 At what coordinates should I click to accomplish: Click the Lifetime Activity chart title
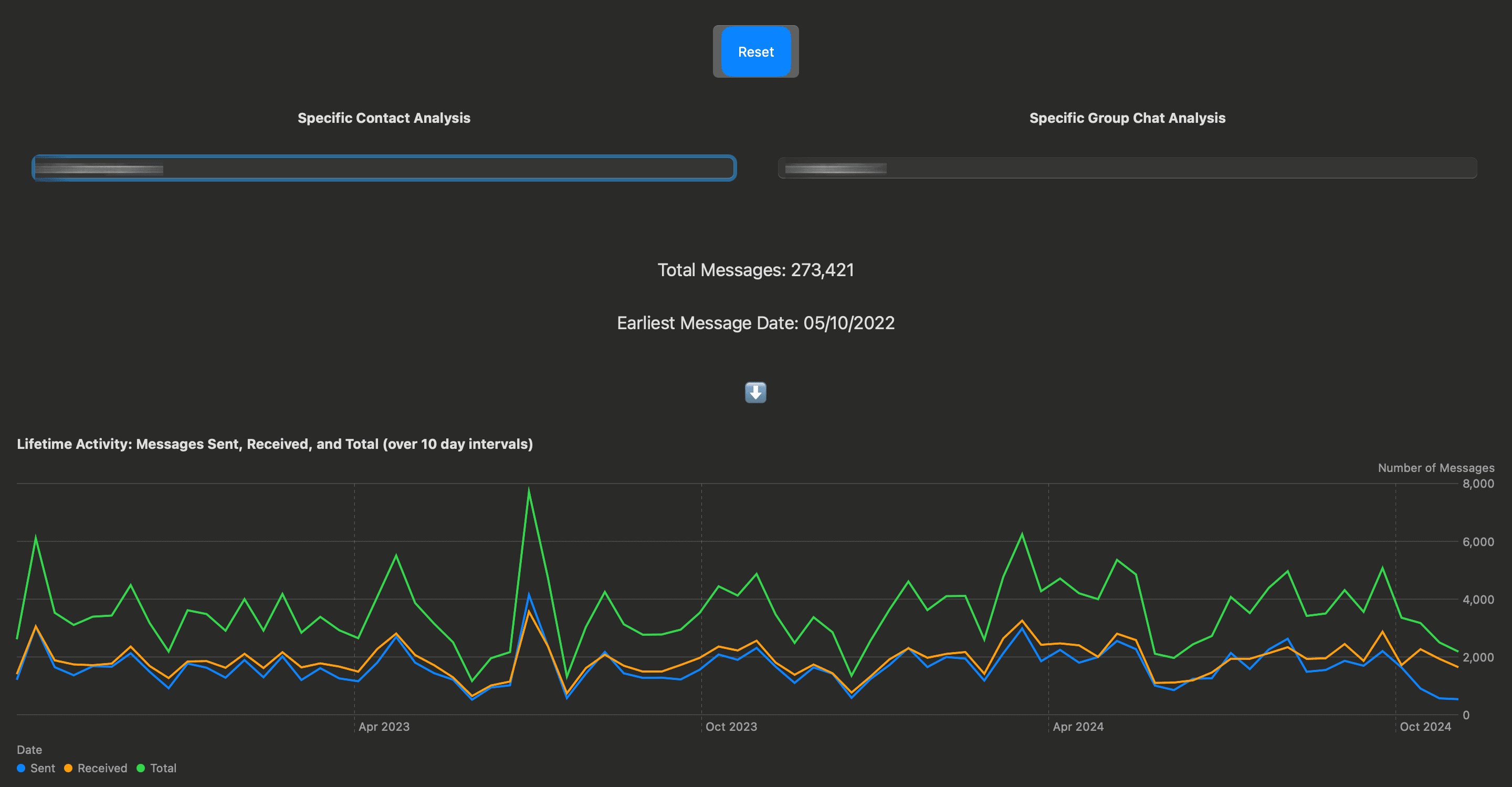pos(275,444)
